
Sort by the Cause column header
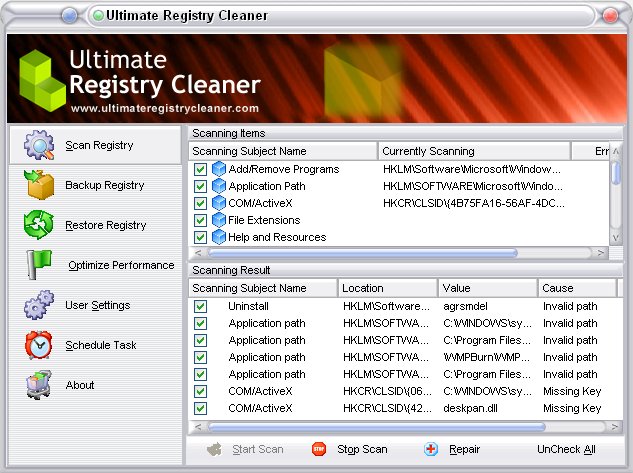[577, 288]
